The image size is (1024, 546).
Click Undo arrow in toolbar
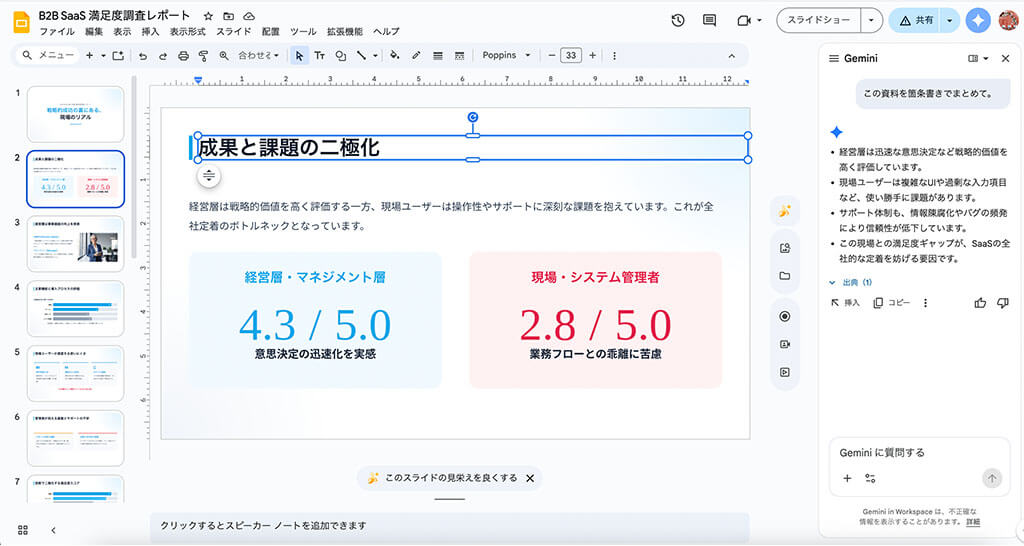coord(143,56)
